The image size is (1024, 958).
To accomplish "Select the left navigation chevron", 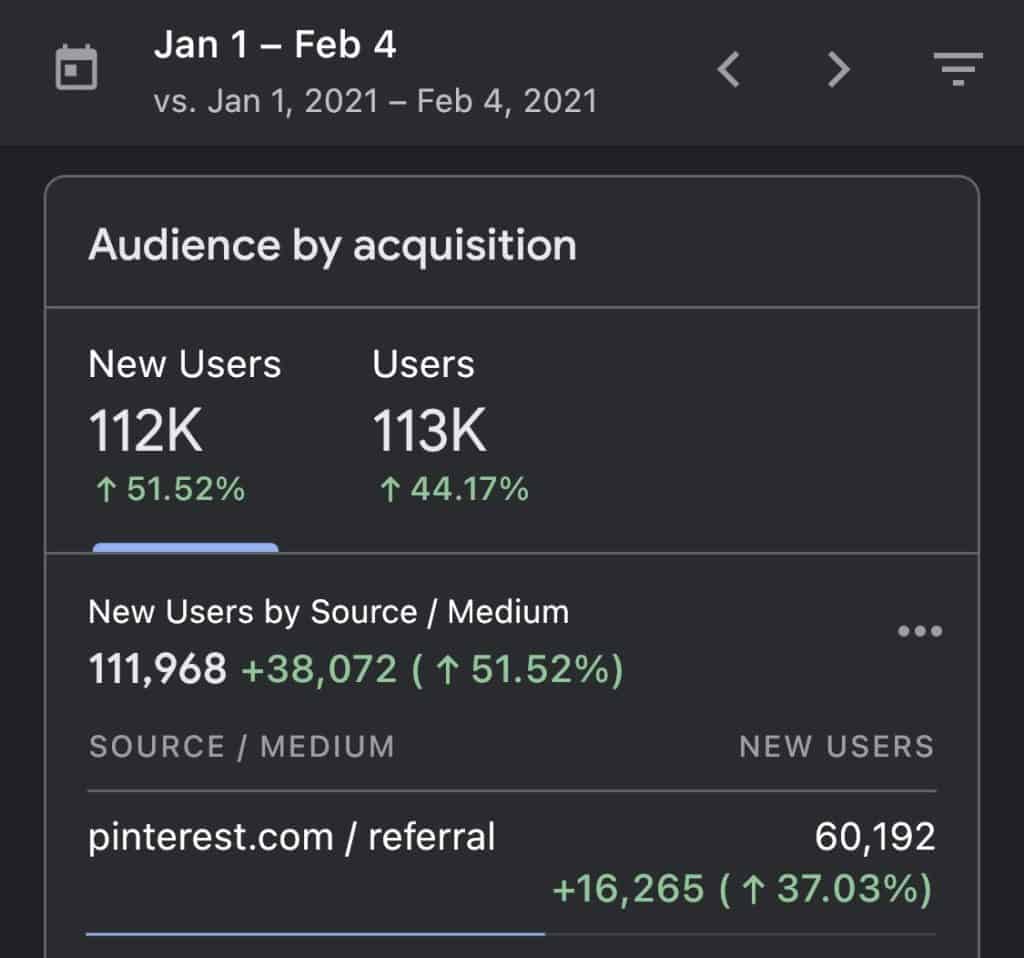I will (728, 70).
